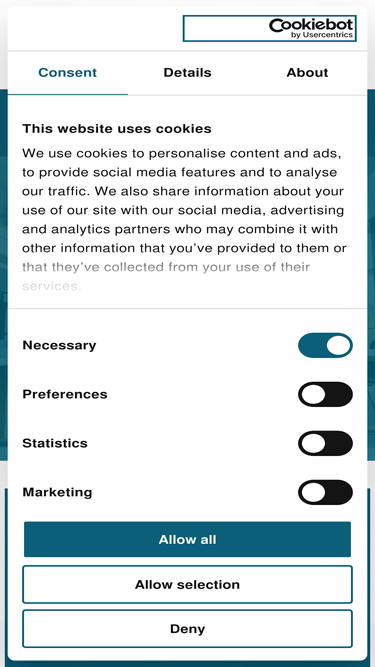Toggle the Necessary cookies switch
The height and width of the screenshot is (667, 375).
pos(325,345)
